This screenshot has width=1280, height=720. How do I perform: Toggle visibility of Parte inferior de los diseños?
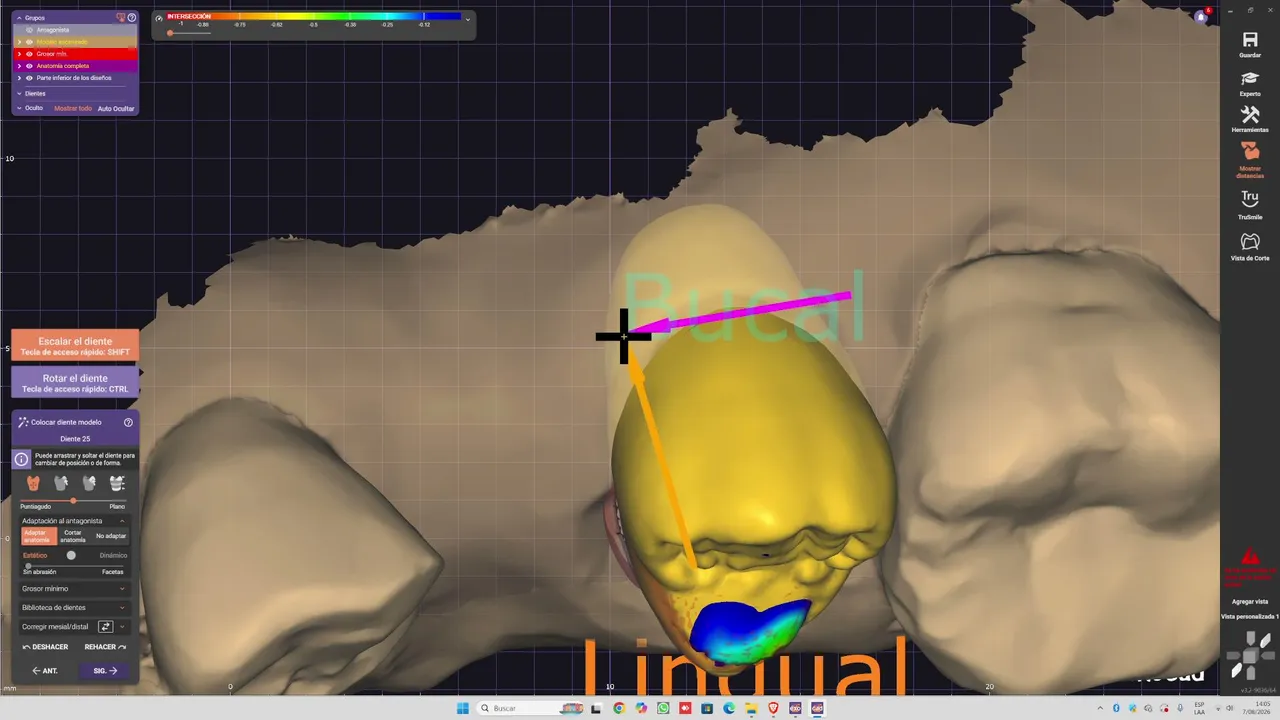[29, 77]
